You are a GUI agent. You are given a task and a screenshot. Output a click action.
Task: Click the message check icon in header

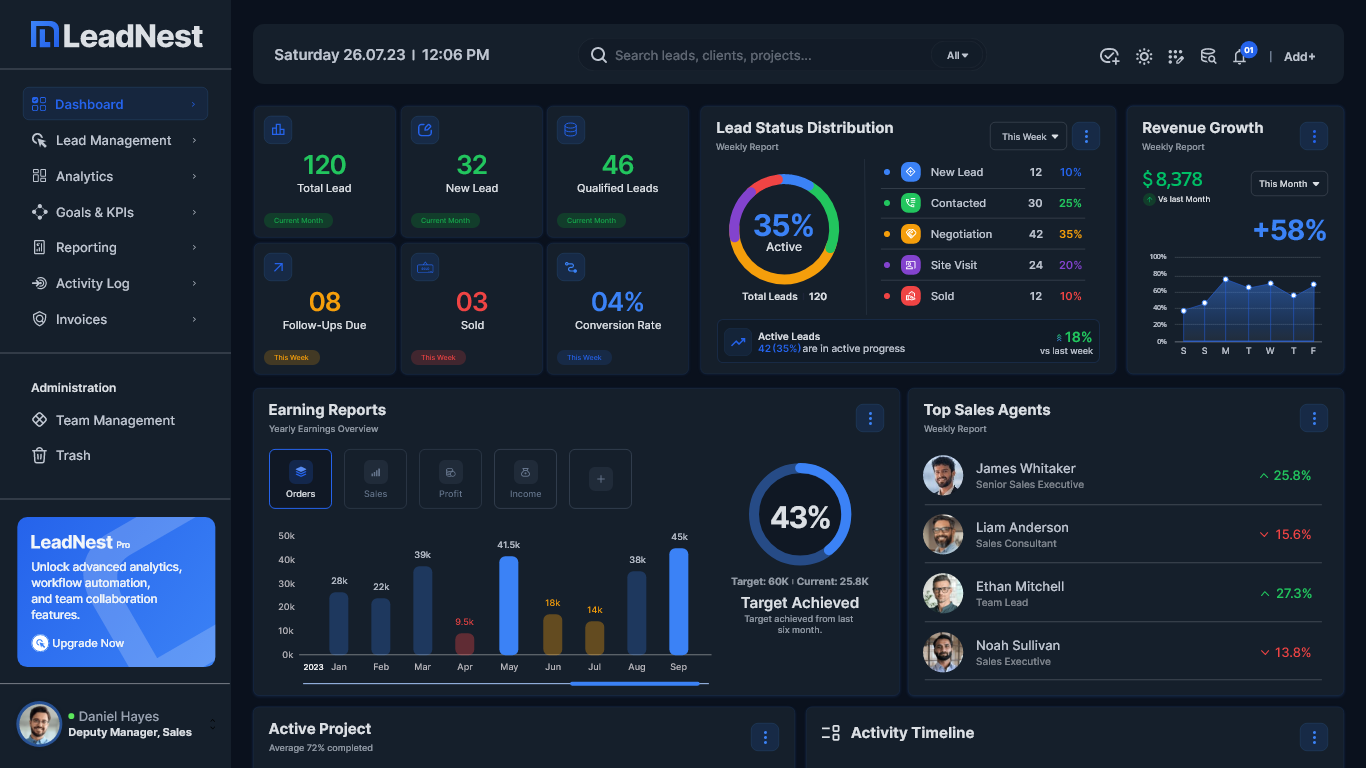[x=1109, y=56]
